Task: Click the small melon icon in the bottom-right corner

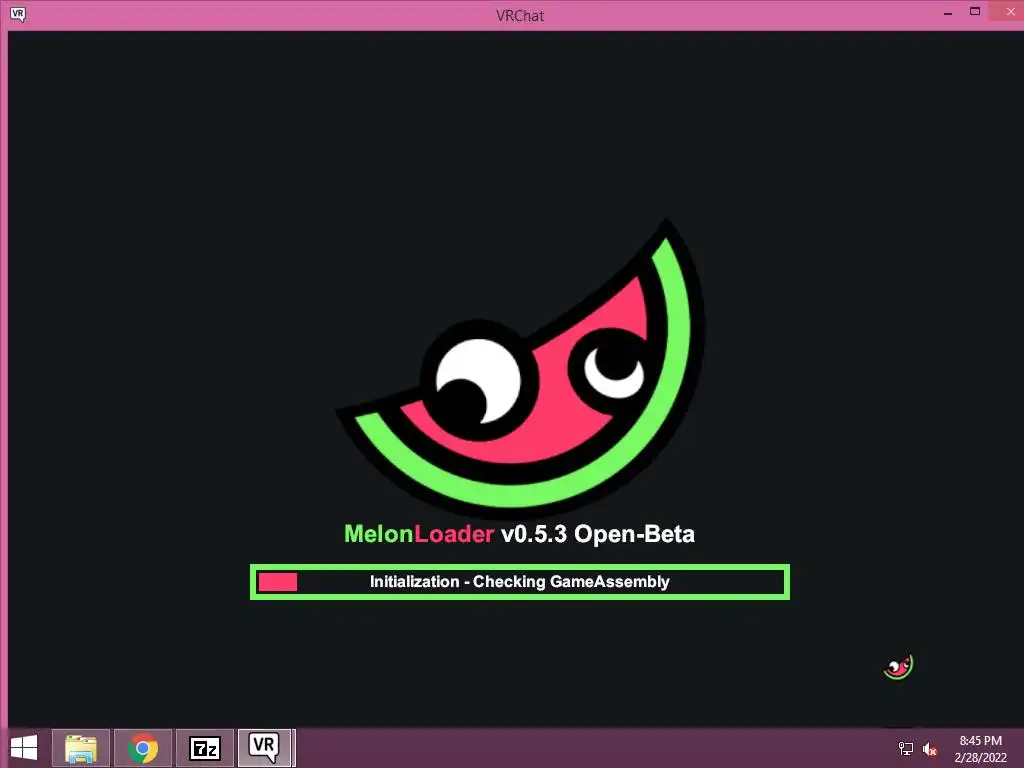Action: (899, 667)
